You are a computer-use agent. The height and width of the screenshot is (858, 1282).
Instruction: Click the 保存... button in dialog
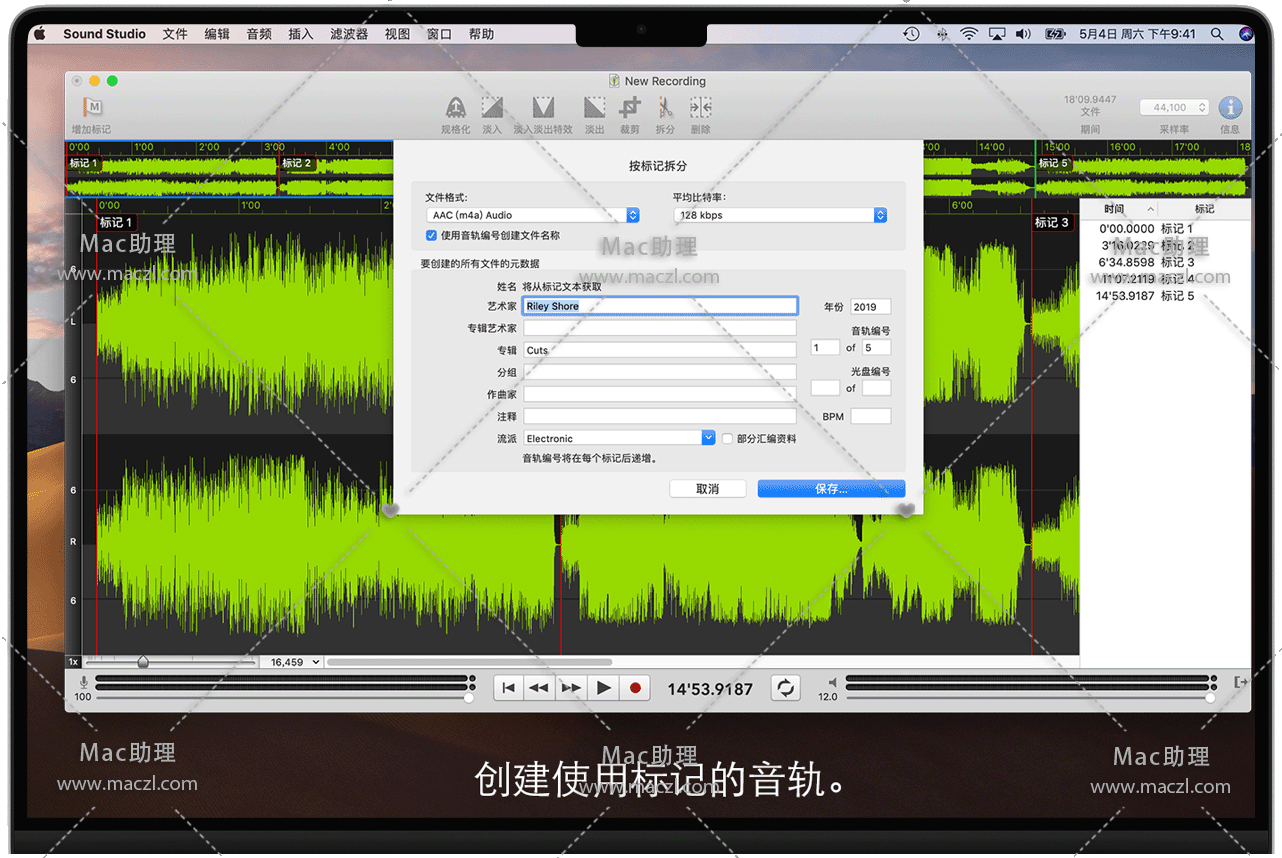coord(831,489)
